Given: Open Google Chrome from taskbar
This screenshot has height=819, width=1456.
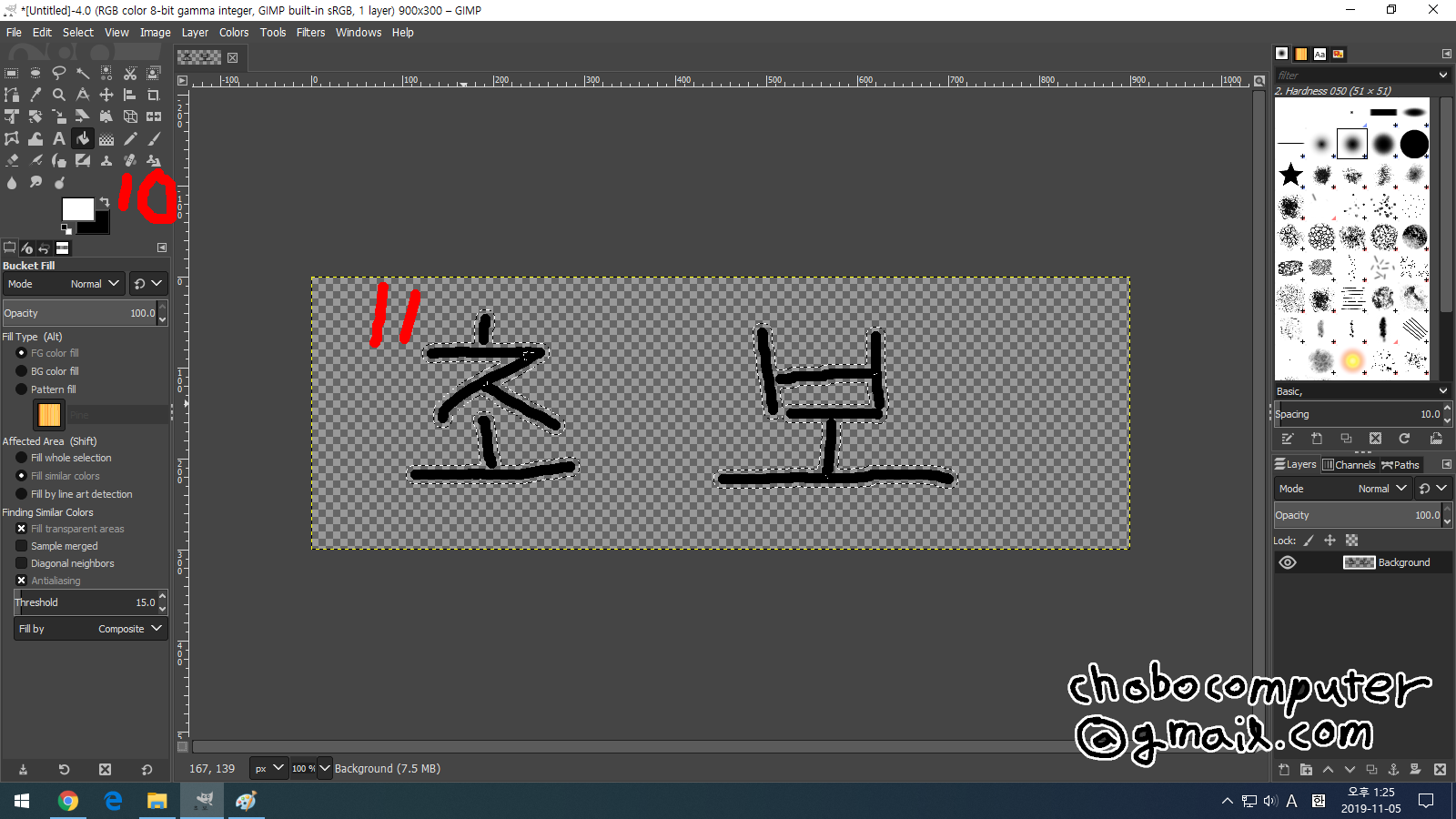Looking at the screenshot, I should pos(68,801).
